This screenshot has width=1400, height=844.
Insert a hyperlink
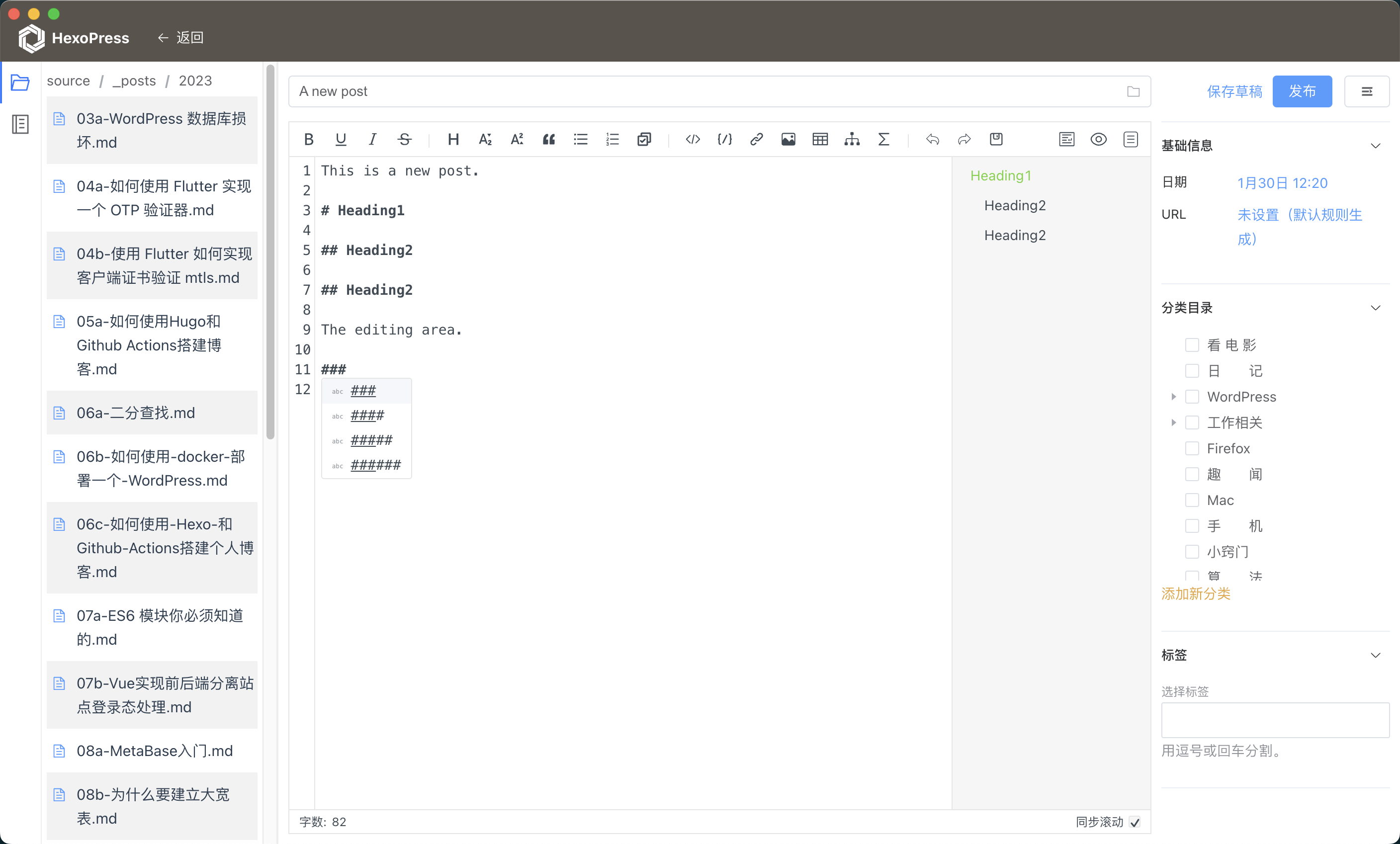[756, 139]
